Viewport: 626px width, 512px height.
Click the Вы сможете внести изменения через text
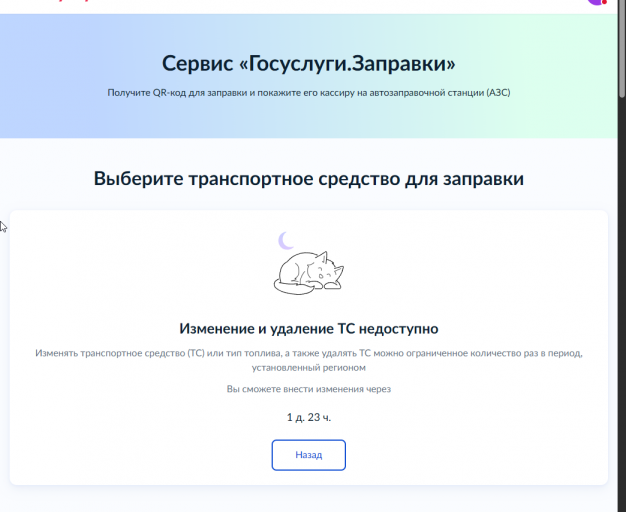(309, 389)
